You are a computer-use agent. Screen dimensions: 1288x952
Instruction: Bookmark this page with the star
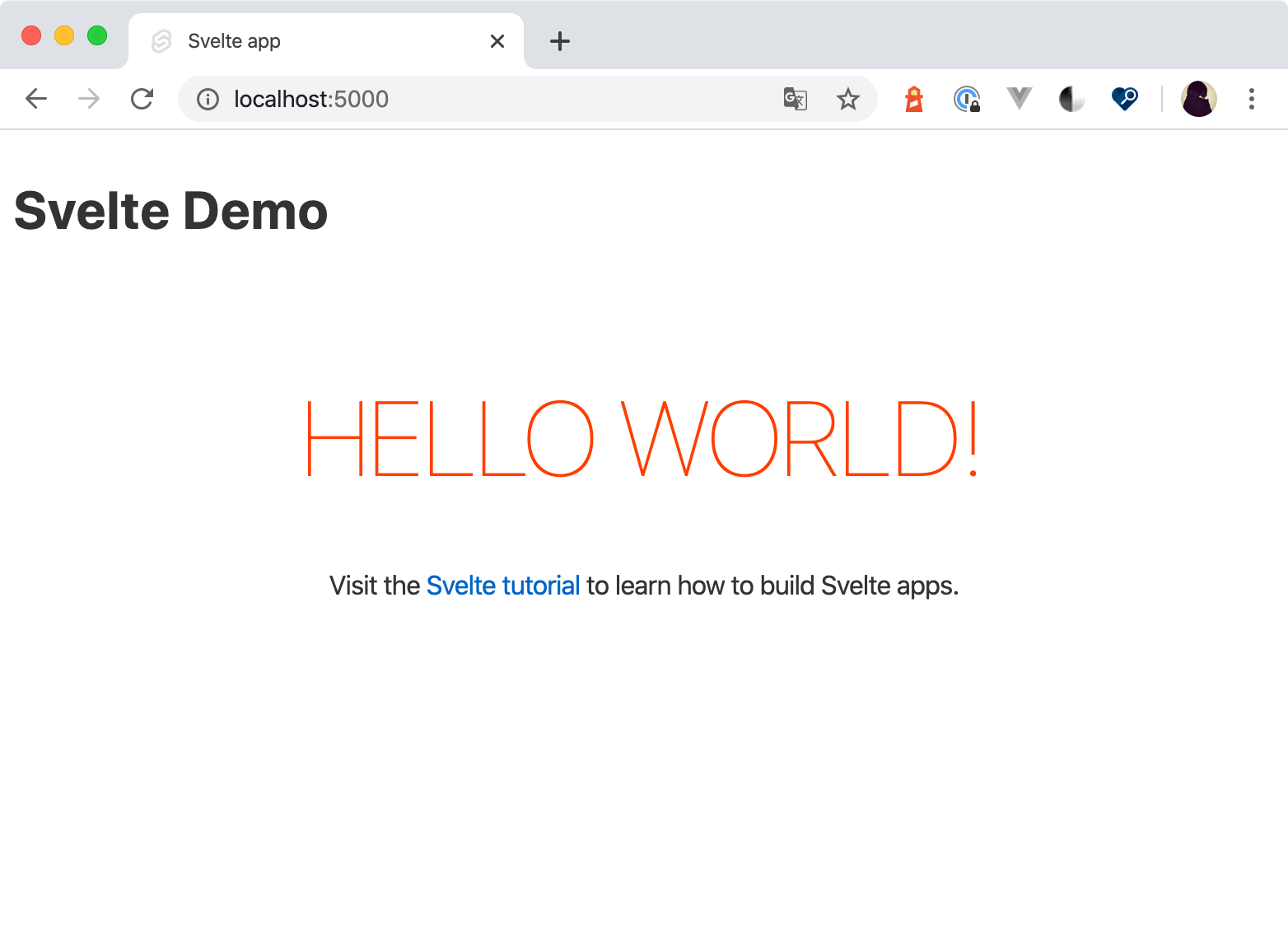click(x=847, y=99)
